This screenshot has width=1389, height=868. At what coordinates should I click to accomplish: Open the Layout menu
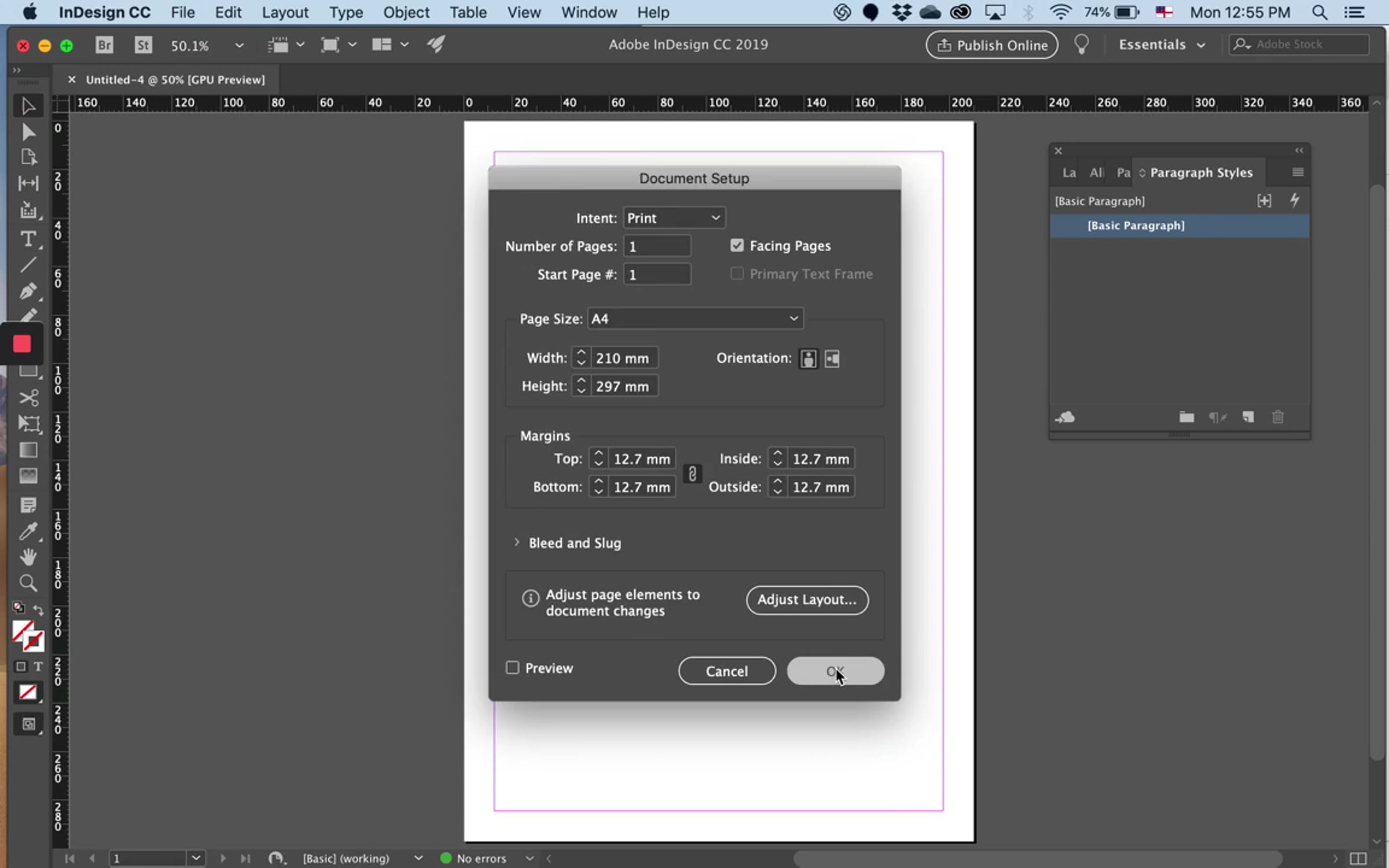pos(285,12)
